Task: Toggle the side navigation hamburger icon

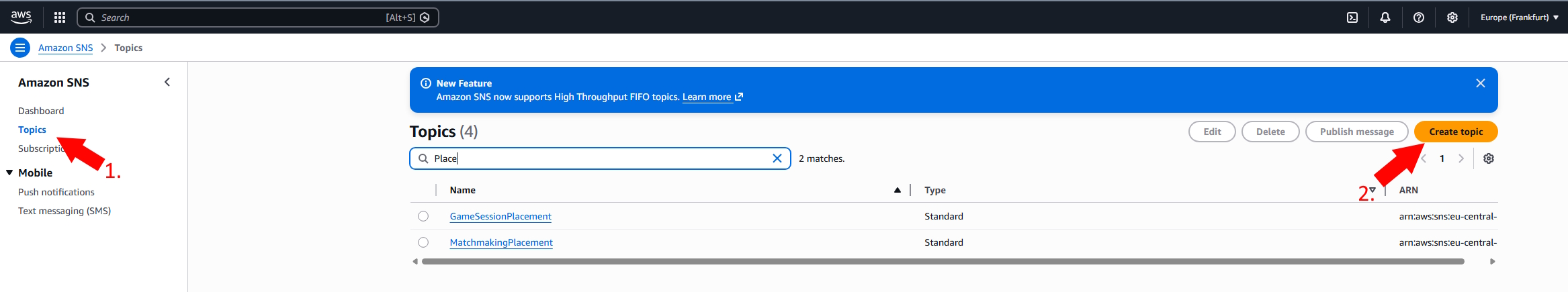Action: 20,48
